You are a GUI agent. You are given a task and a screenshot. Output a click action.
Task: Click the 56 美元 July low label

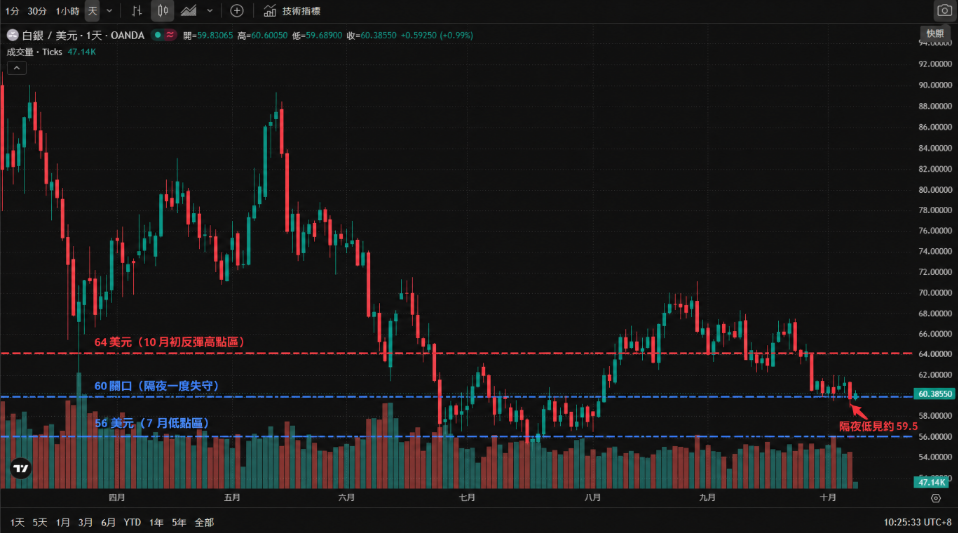(x=153, y=423)
